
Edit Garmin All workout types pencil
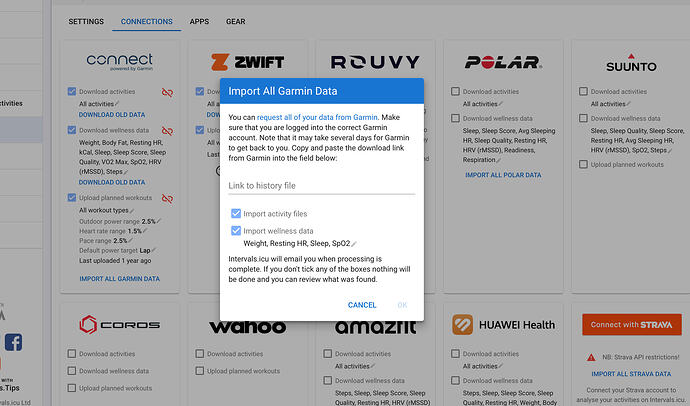[x=132, y=211]
